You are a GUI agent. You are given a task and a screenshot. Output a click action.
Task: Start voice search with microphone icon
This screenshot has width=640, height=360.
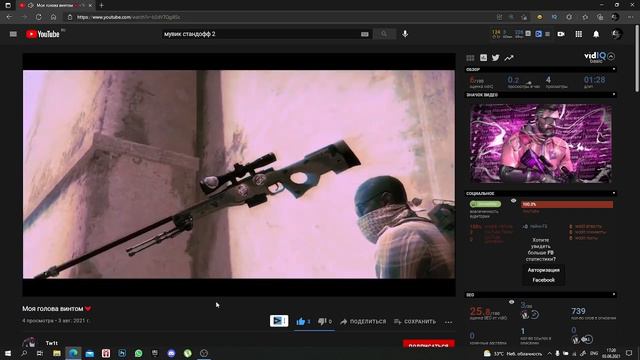(x=405, y=34)
